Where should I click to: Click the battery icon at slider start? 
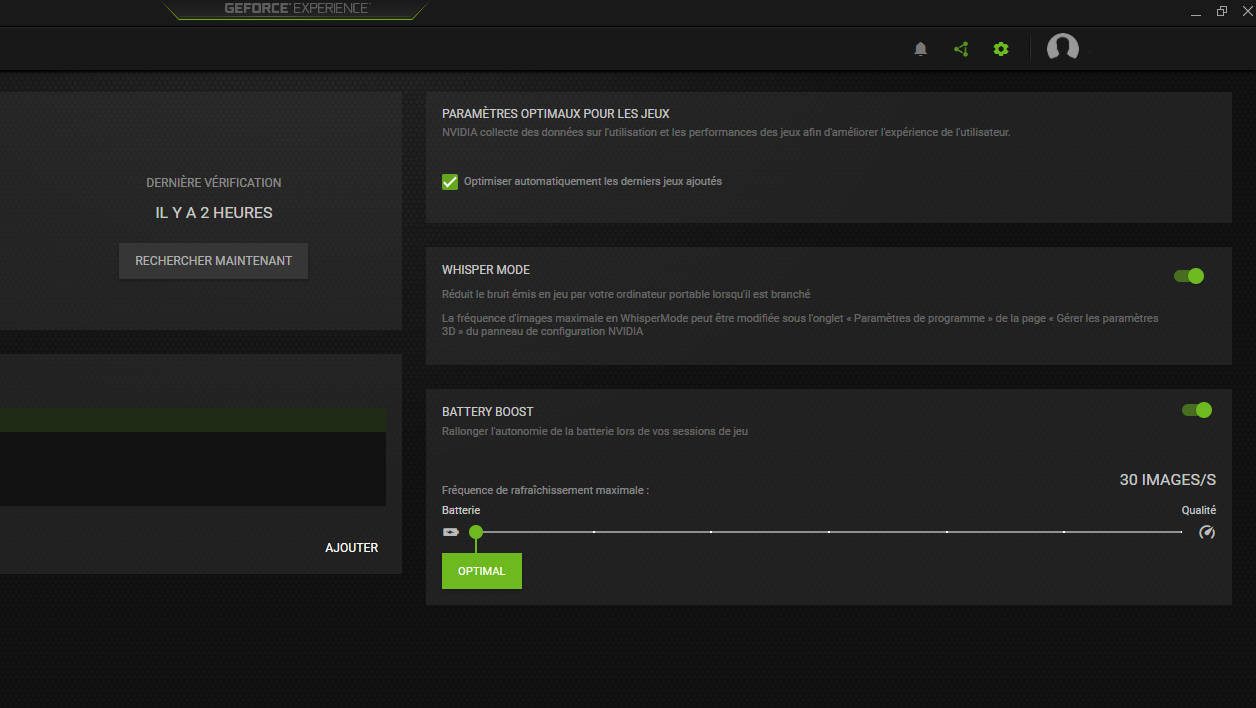pyautogui.click(x=451, y=532)
